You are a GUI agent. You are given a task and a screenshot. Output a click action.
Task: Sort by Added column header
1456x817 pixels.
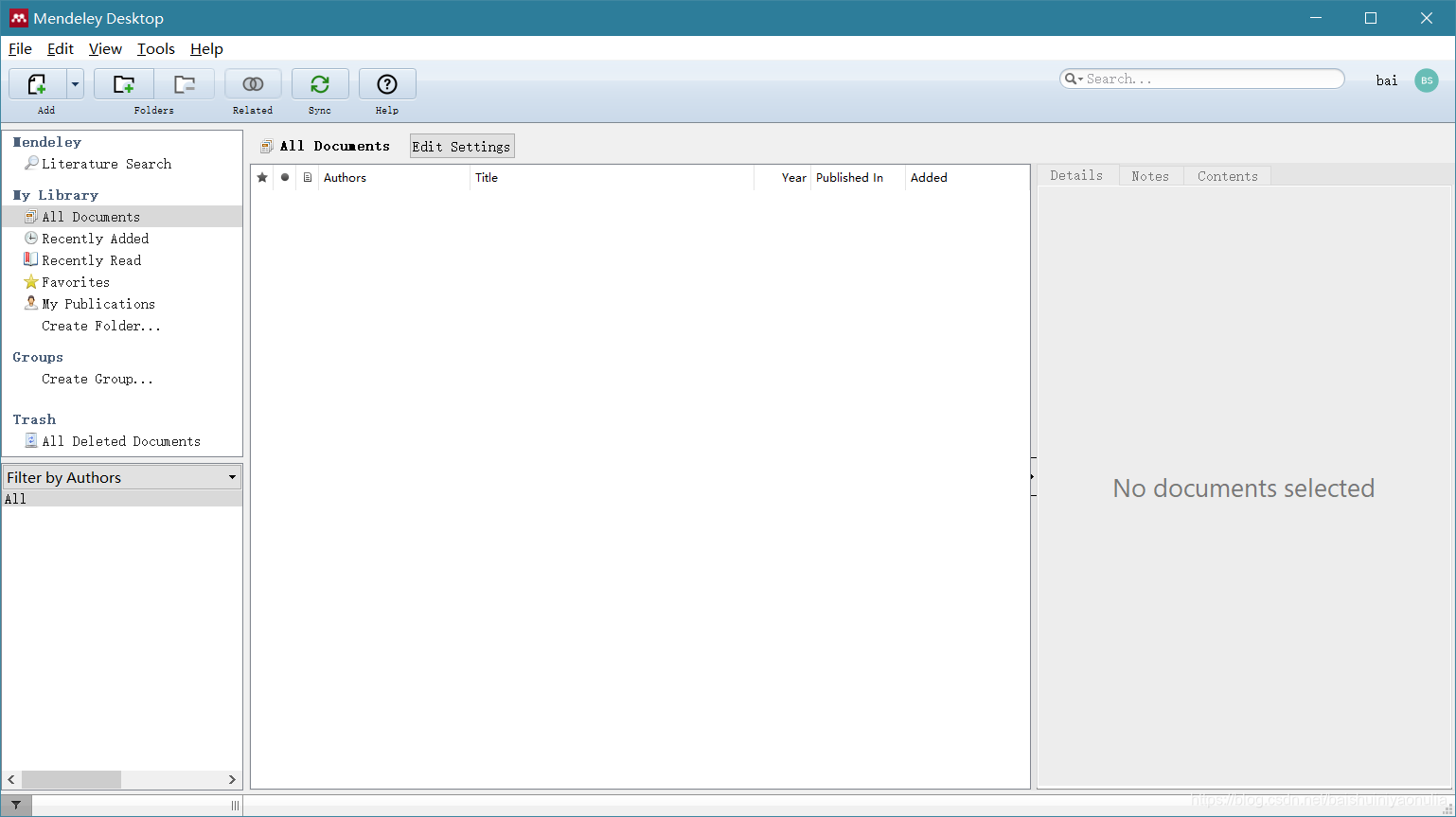[968, 177]
